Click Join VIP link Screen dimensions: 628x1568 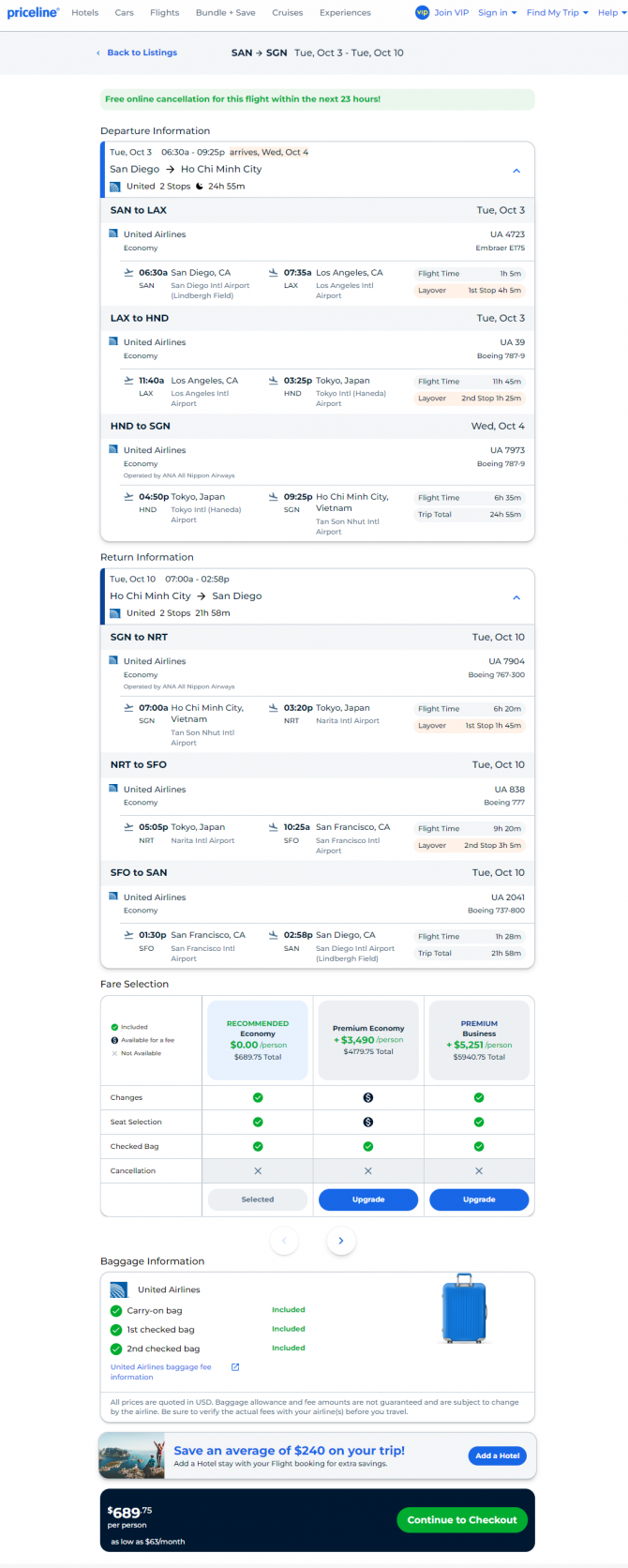[452, 13]
